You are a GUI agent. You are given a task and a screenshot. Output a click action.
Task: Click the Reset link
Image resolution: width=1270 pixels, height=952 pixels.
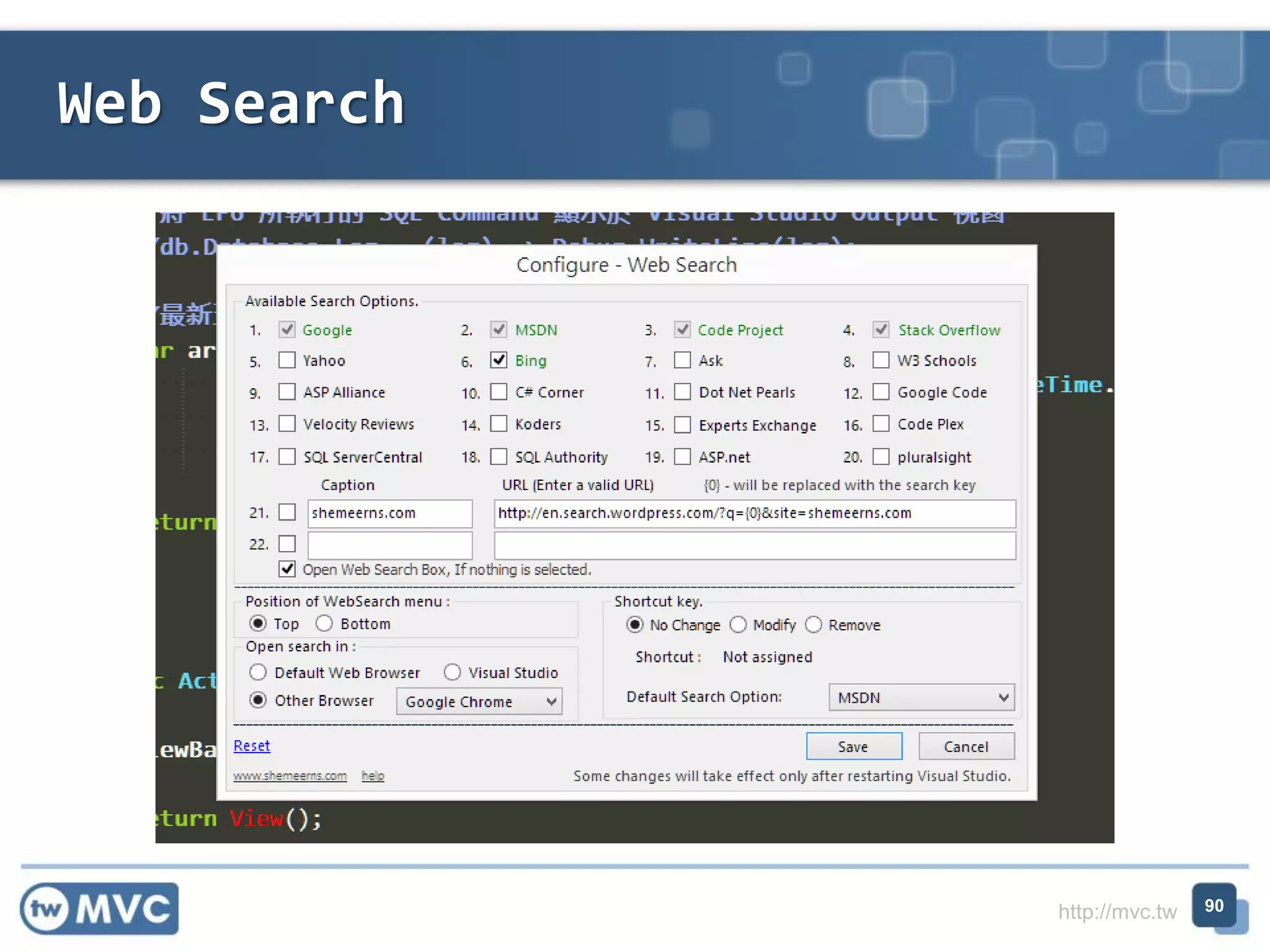click(252, 746)
